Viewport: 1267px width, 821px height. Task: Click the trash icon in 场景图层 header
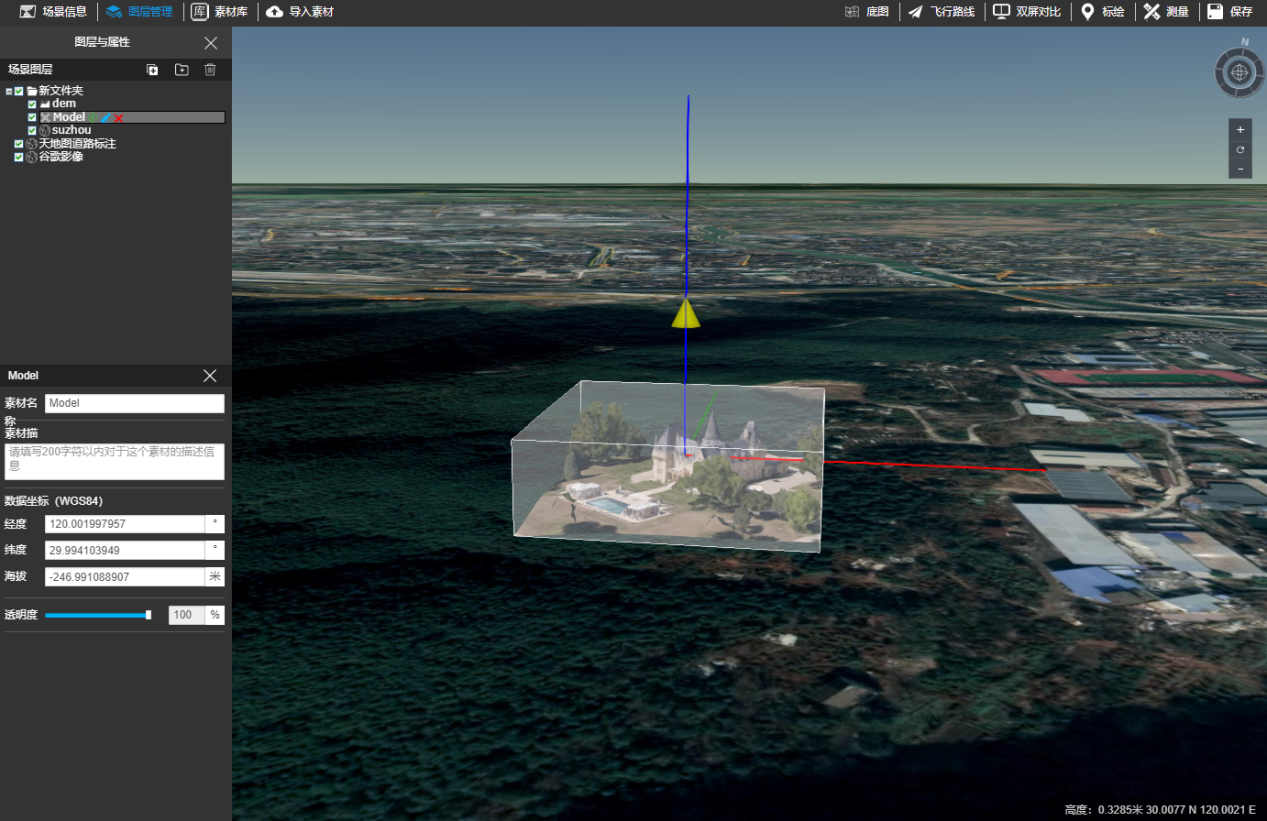pos(210,69)
